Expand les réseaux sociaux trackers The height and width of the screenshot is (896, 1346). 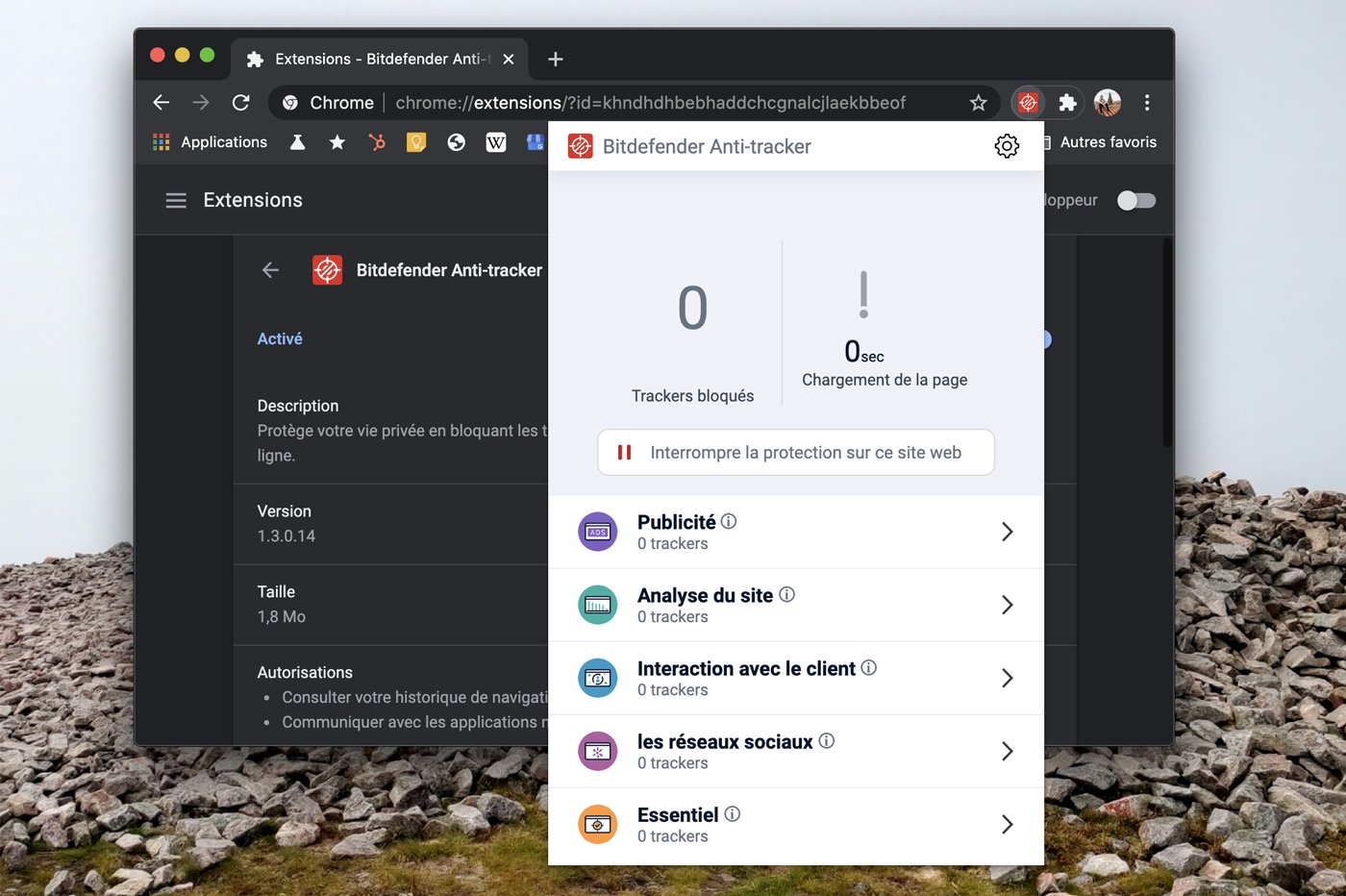click(1007, 751)
